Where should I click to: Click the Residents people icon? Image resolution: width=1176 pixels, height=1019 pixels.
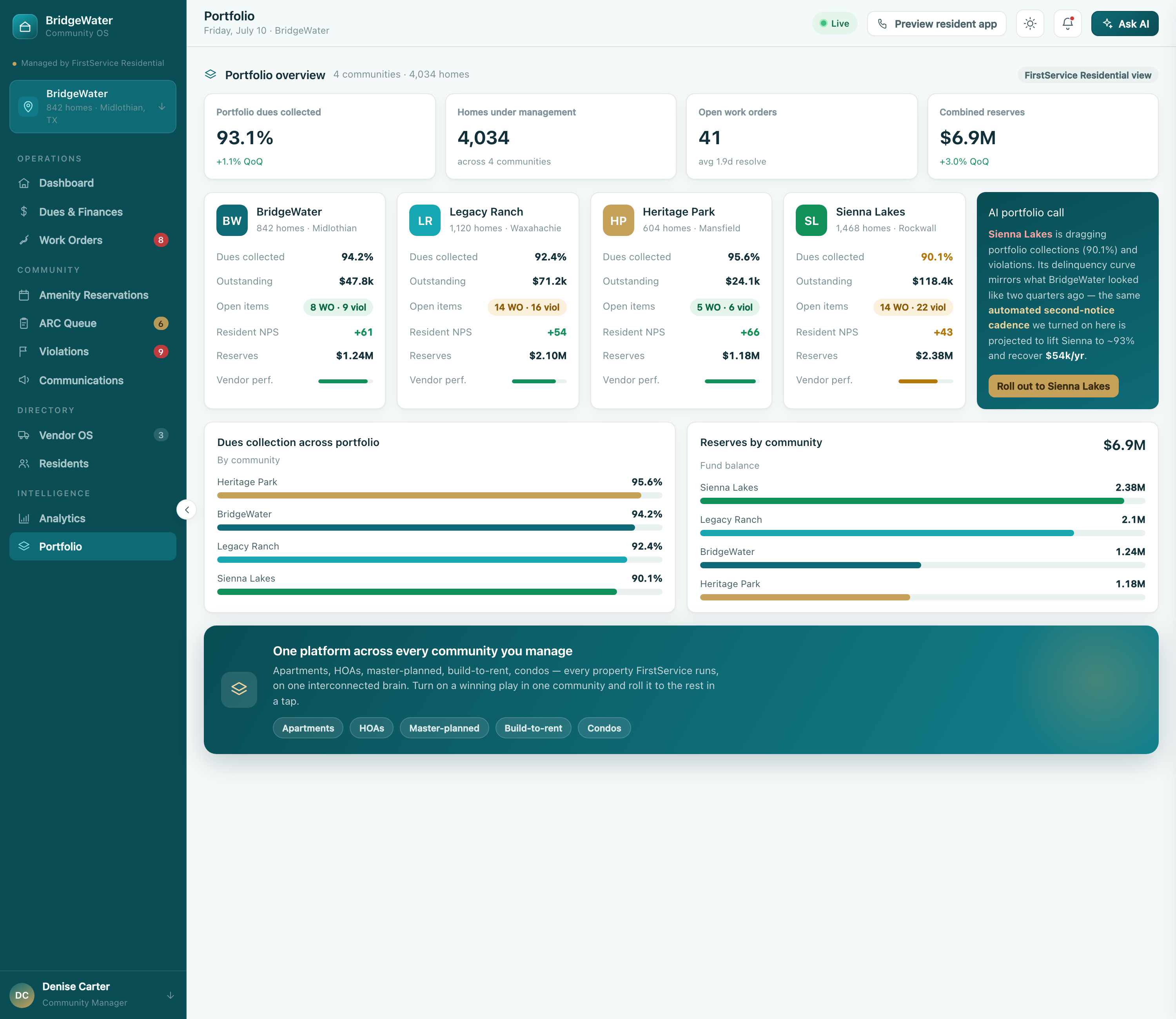pos(24,463)
